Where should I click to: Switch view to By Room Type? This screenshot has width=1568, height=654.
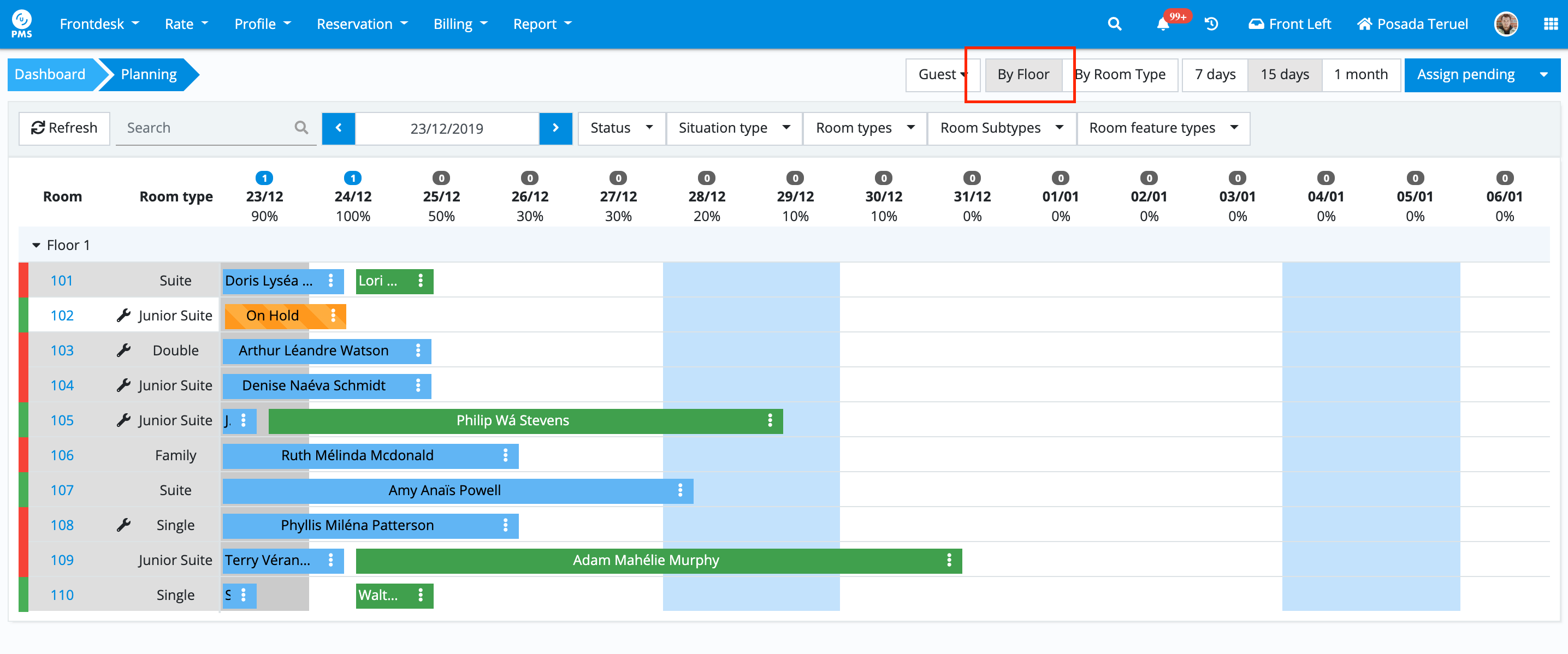[1120, 75]
